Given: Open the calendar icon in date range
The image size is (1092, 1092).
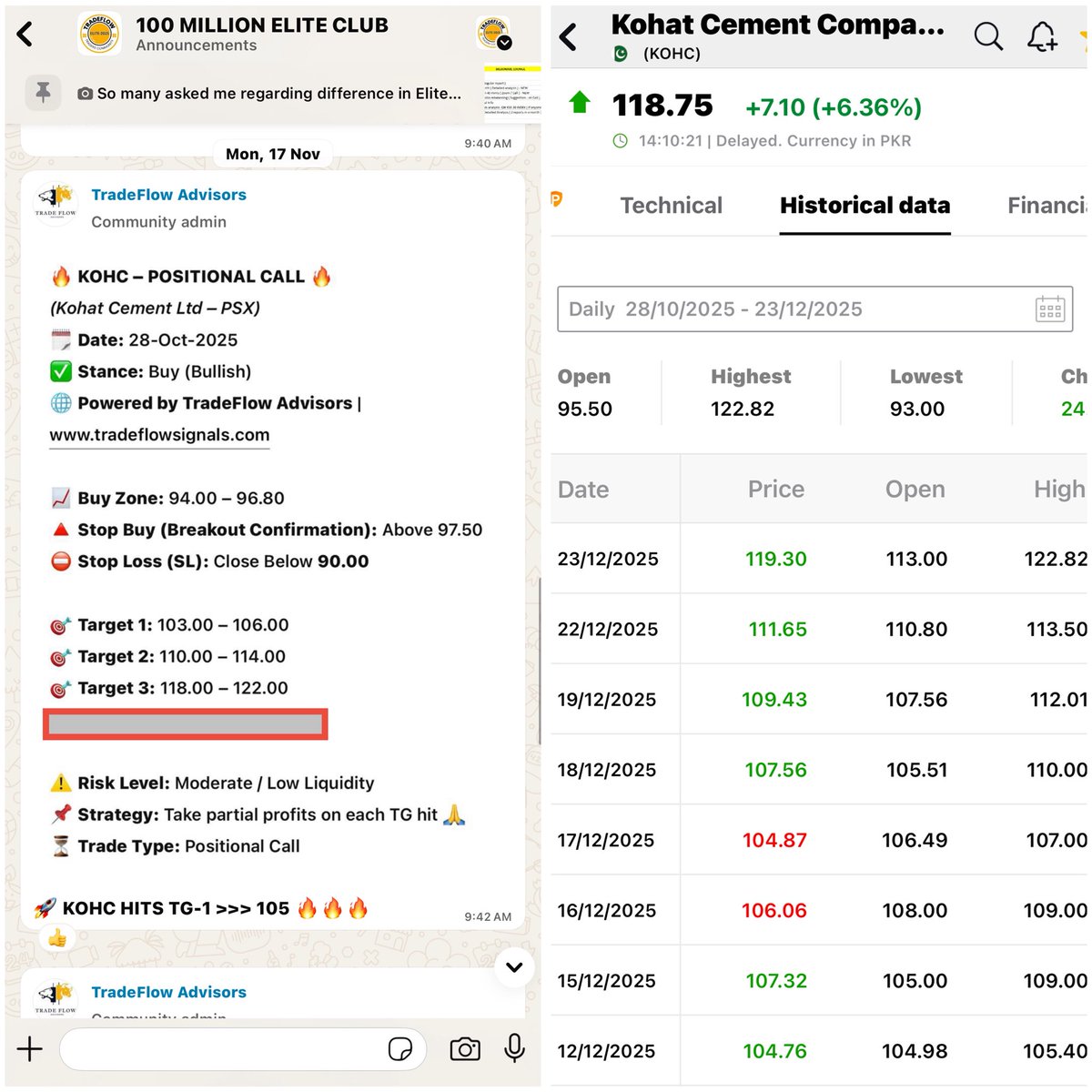Looking at the screenshot, I should (1050, 309).
